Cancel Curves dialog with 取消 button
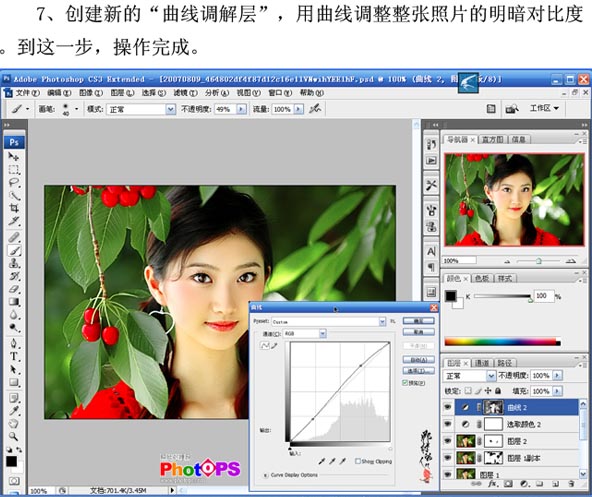592x497 pixels. pos(418,332)
